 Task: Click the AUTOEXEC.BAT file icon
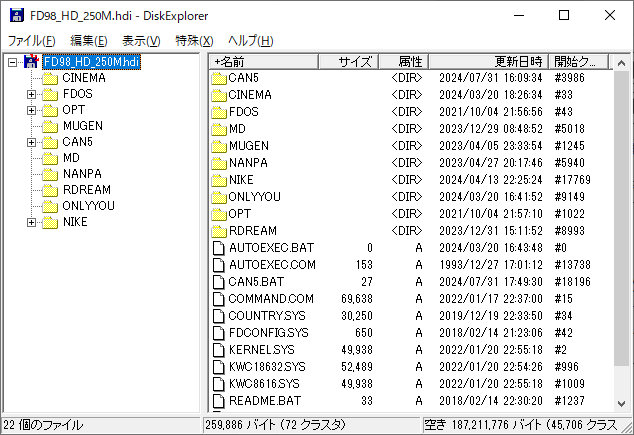(x=220, y=248)
